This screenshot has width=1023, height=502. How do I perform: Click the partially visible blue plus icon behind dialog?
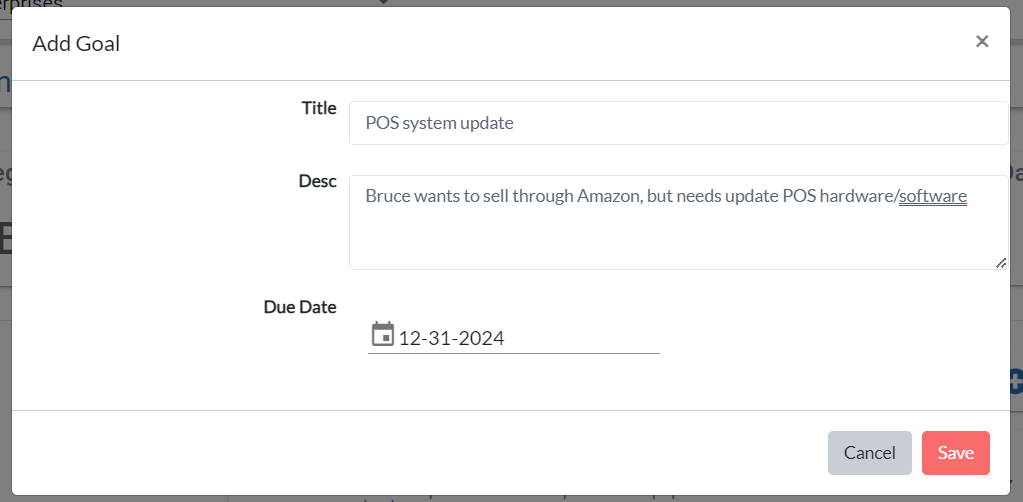pos(1016,382)
